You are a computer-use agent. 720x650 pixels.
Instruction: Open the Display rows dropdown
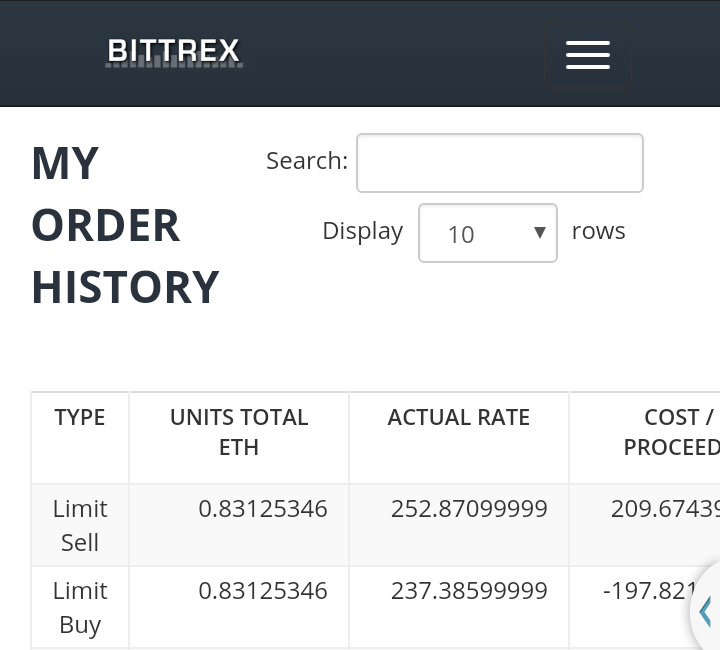487,233
